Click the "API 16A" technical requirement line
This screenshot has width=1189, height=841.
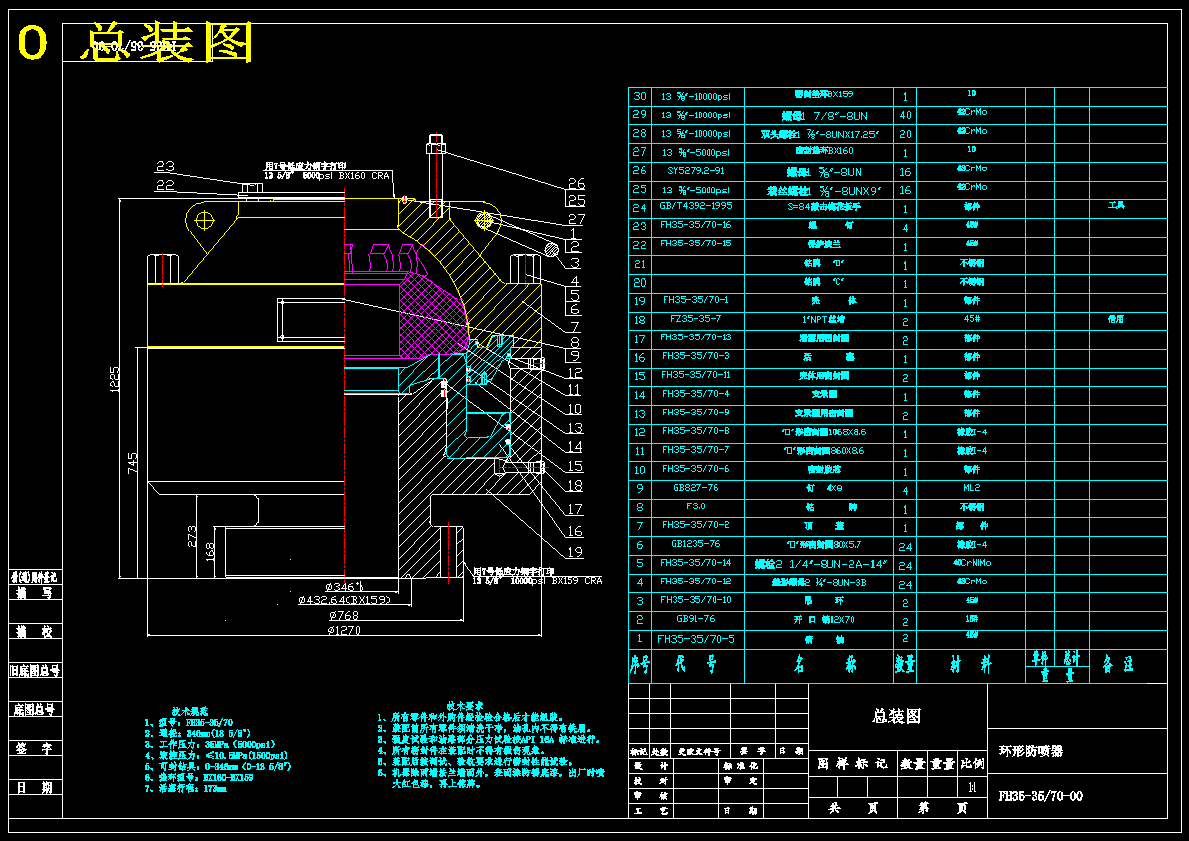489,739
